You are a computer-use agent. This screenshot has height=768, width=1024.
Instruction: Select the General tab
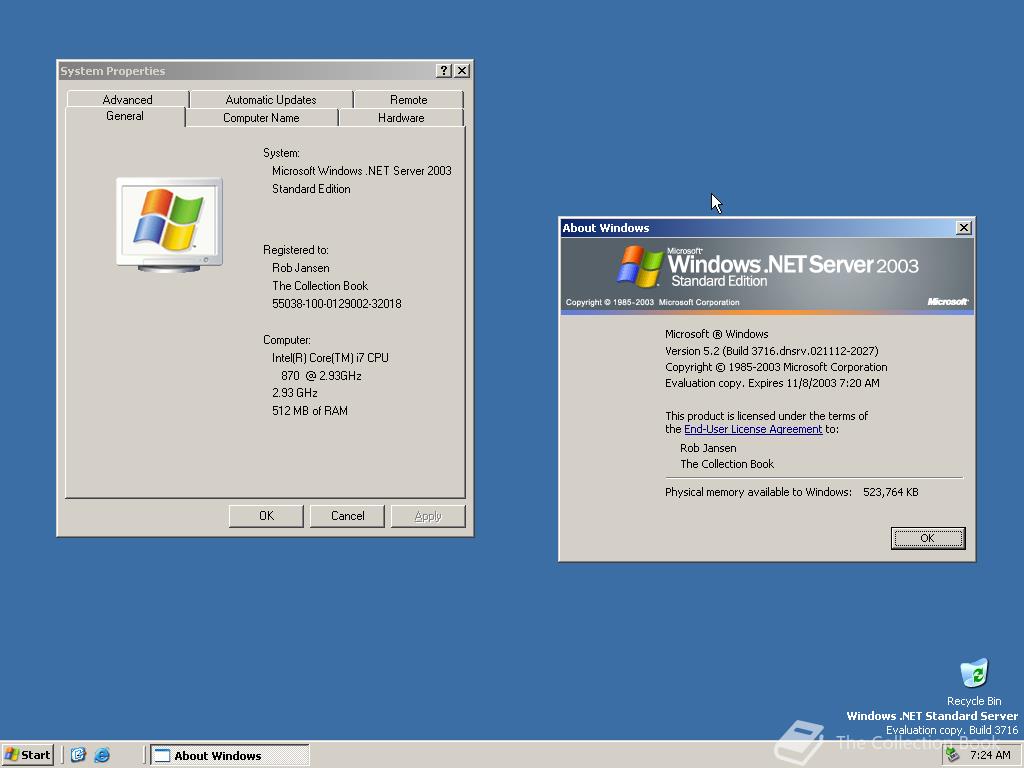coord(125,116)
